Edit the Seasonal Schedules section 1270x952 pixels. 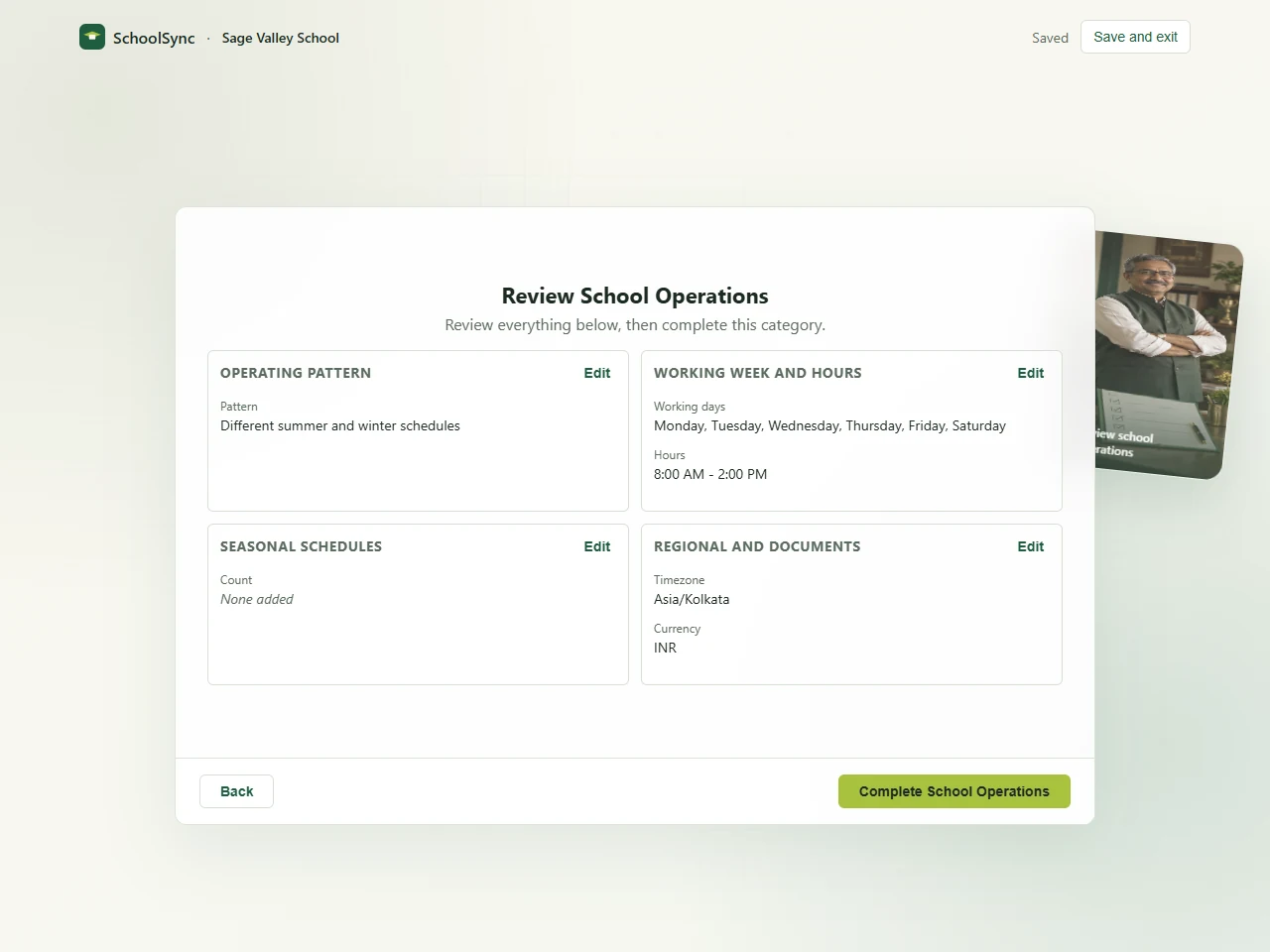(596, 546)
